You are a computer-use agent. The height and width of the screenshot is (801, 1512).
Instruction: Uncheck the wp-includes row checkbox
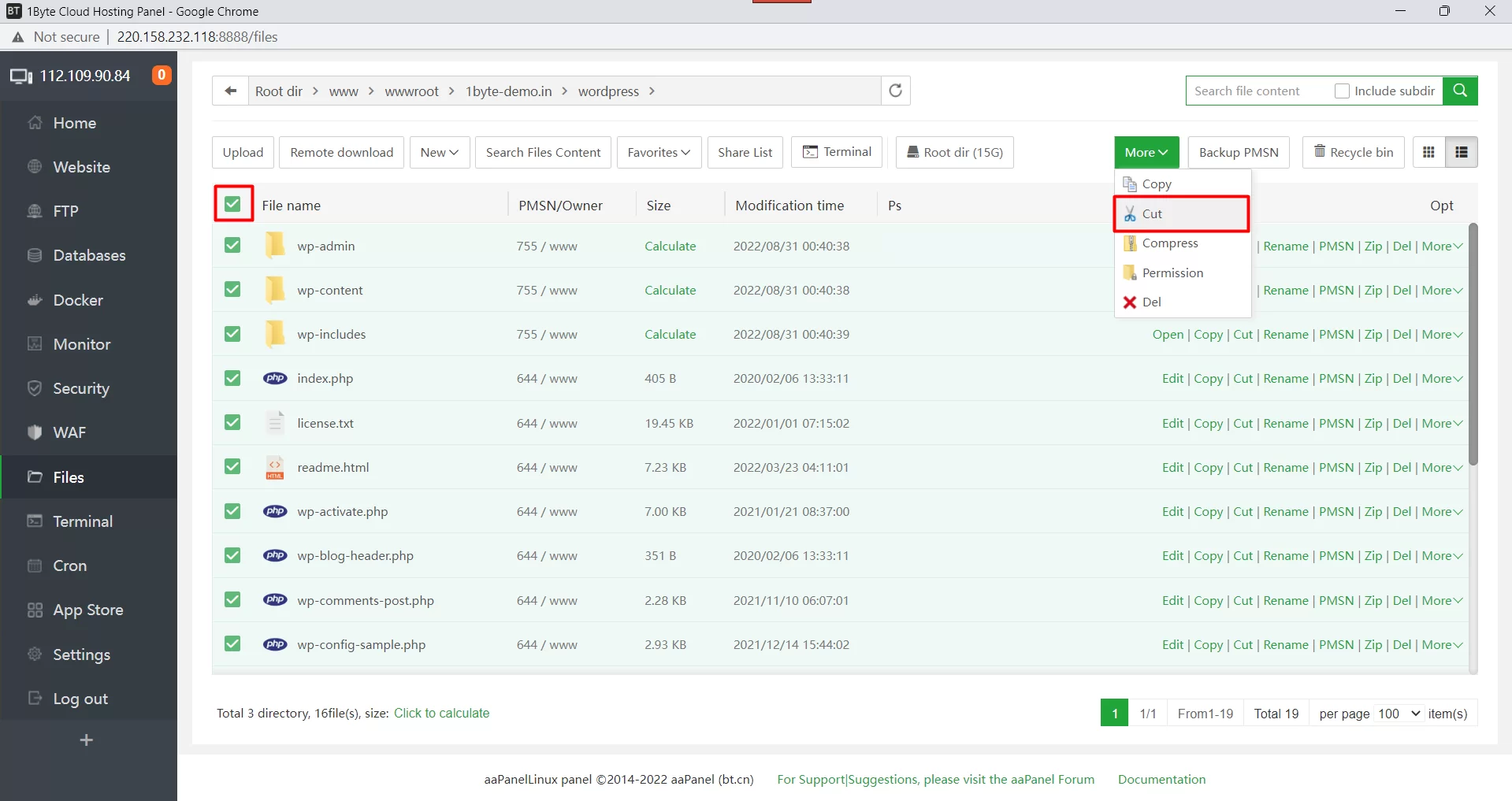click(232, 333)
